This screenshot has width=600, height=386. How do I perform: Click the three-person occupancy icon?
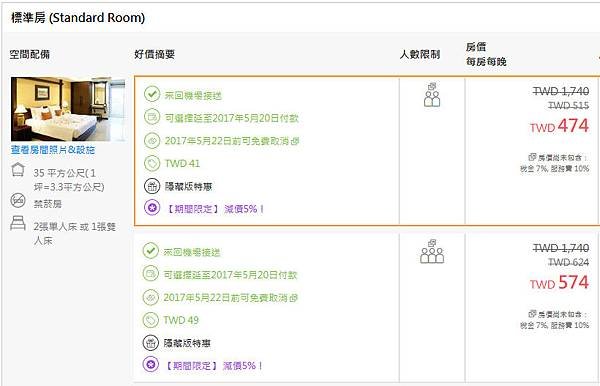tap(432, 252)
